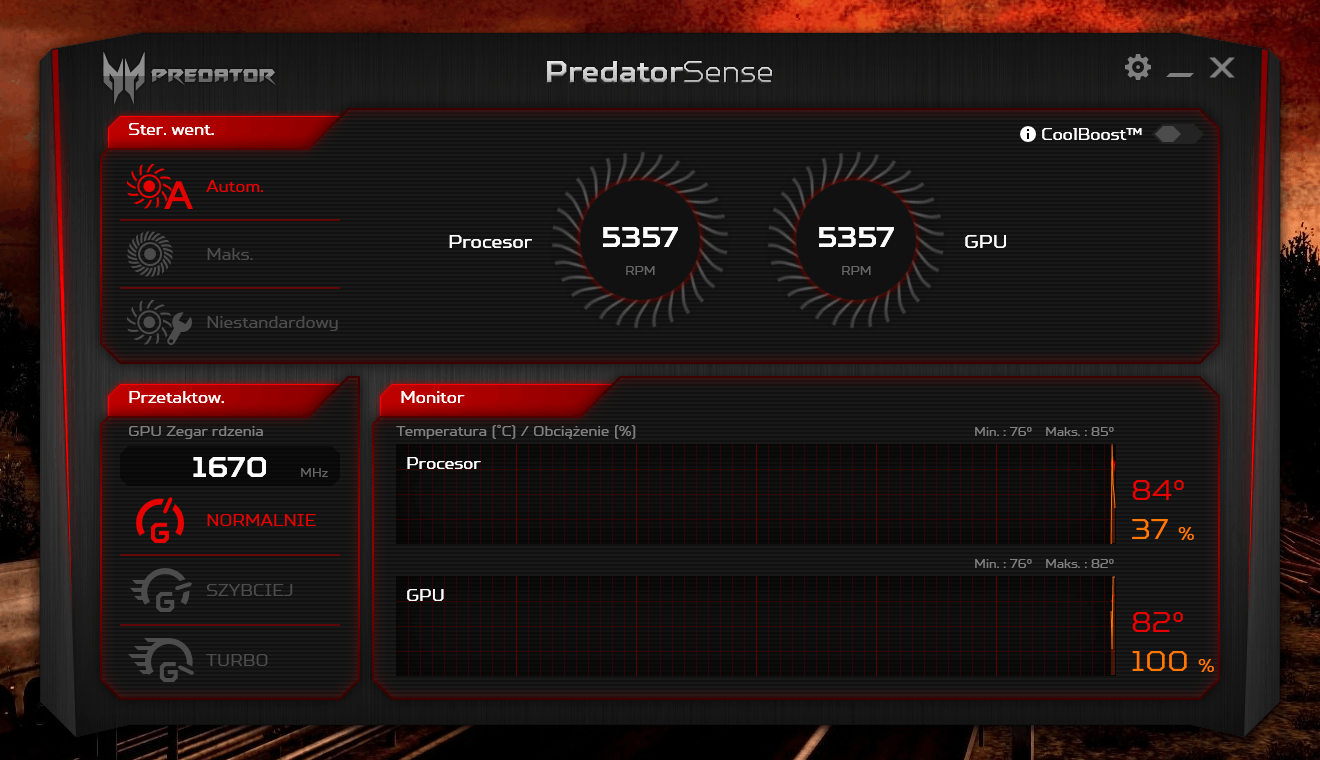
Task: Click the 1670 MHz GPU clock value
Action: [x=230, y=466]
